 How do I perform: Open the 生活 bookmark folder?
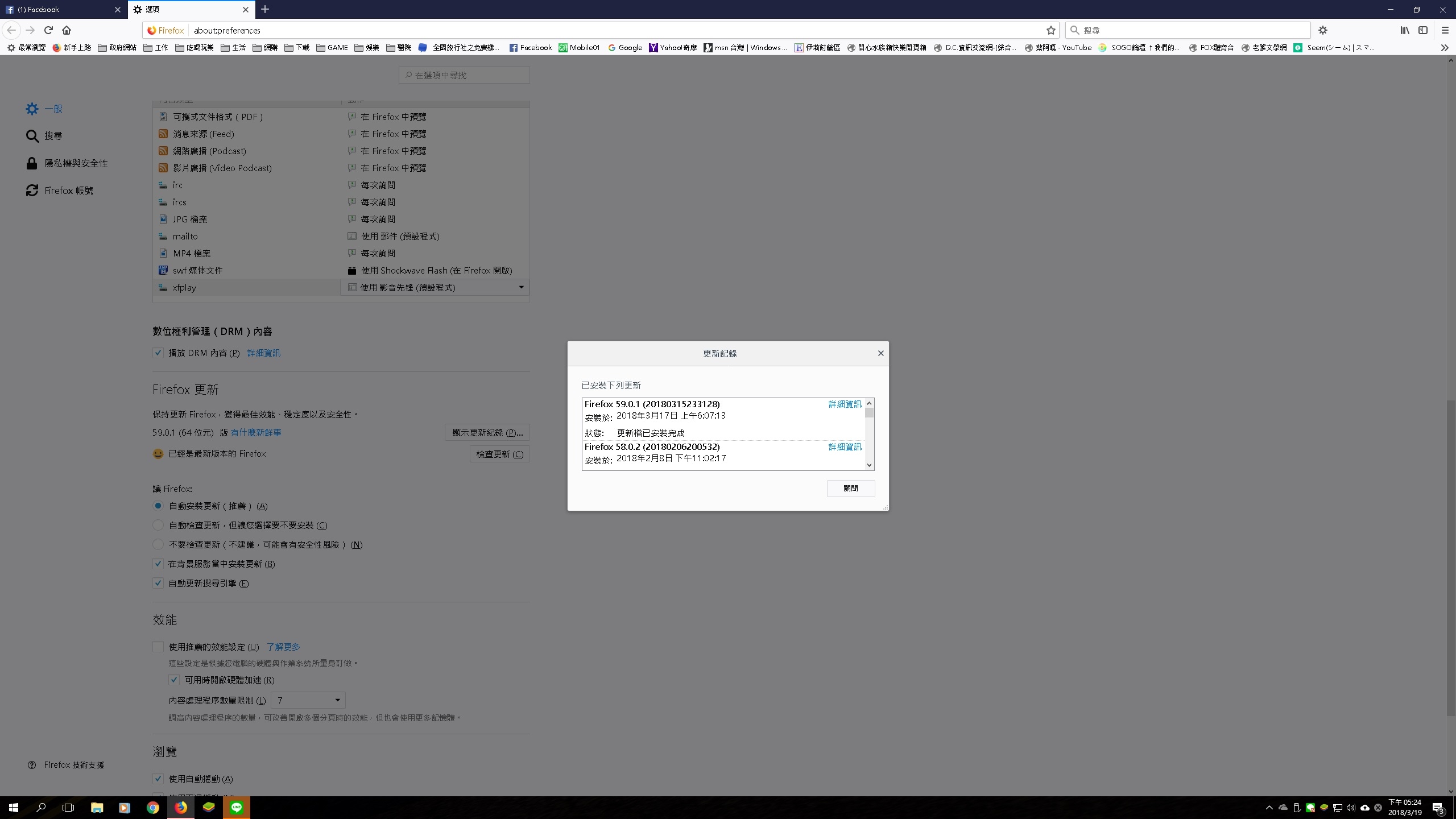pyautogui.click(x=233, y=48)
